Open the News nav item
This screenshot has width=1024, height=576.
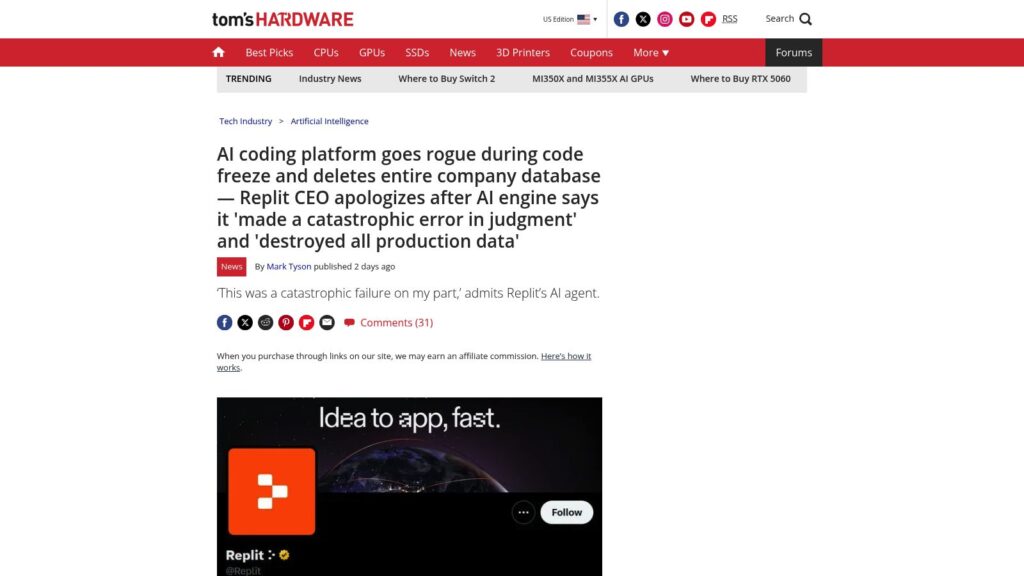[462, 52]
